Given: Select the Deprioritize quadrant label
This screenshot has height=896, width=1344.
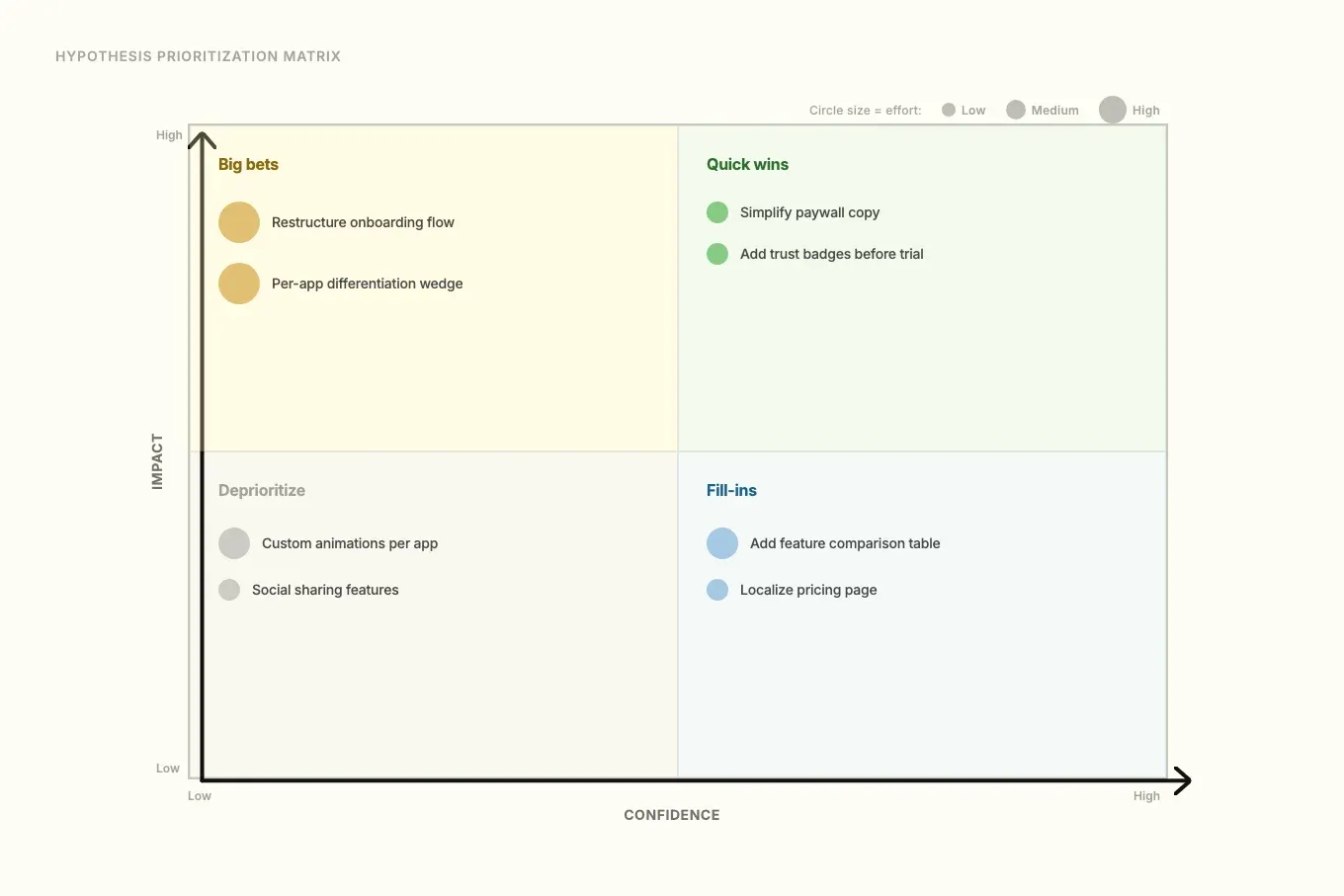Looking at the screenshot, I should 262,490.
